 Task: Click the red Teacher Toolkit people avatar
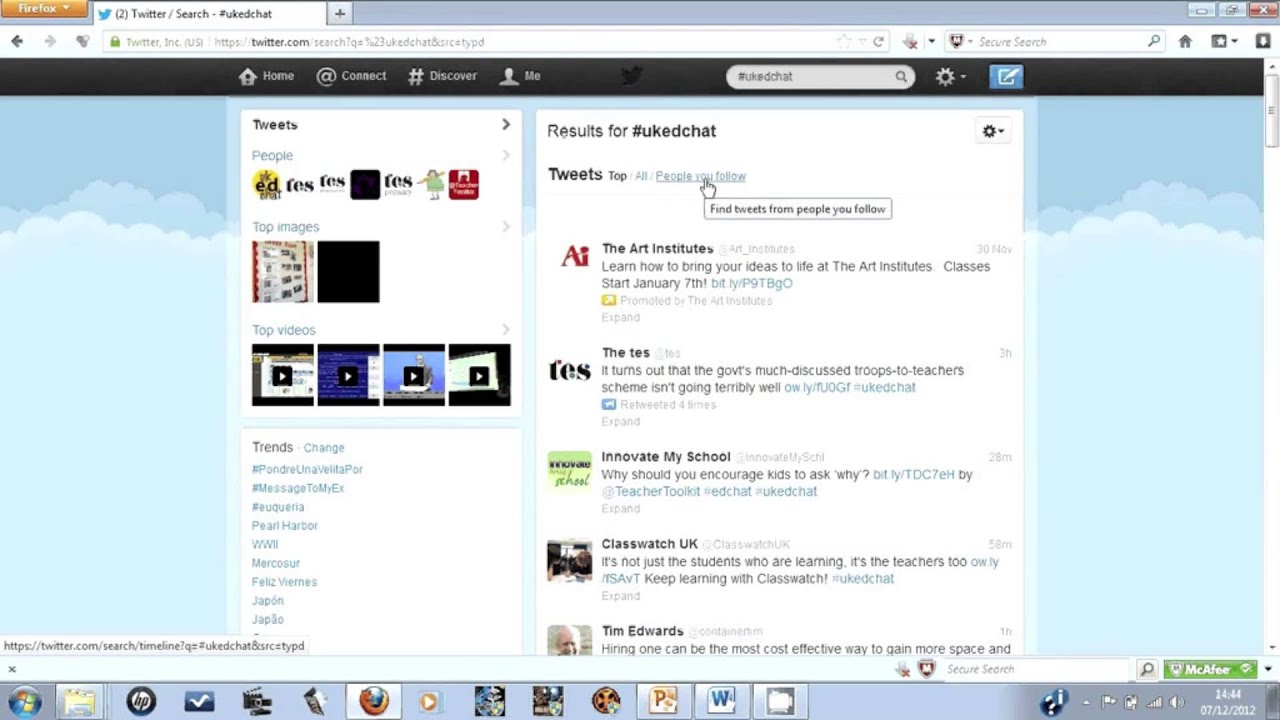464,185
